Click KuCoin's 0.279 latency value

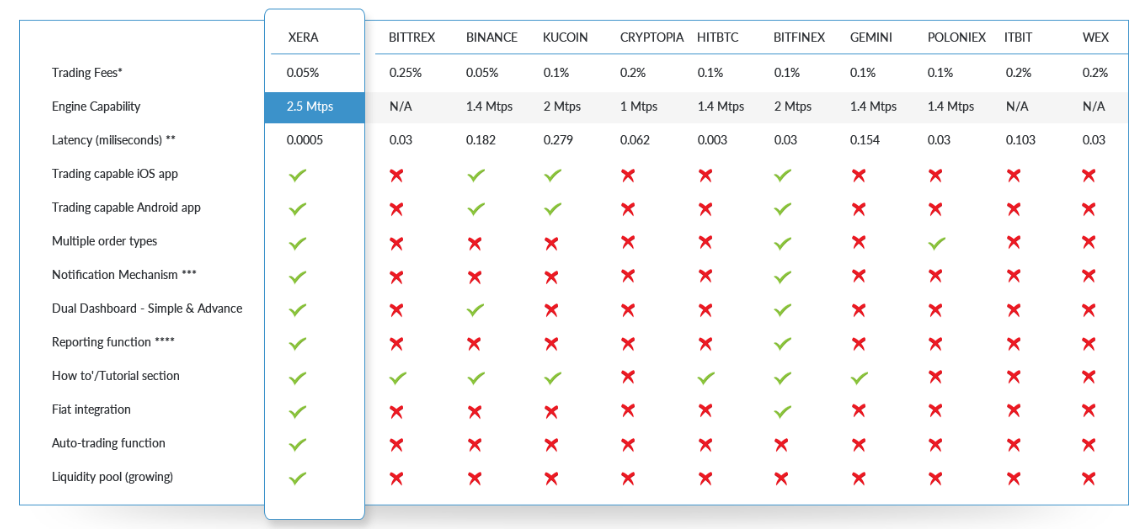point(558,140)
